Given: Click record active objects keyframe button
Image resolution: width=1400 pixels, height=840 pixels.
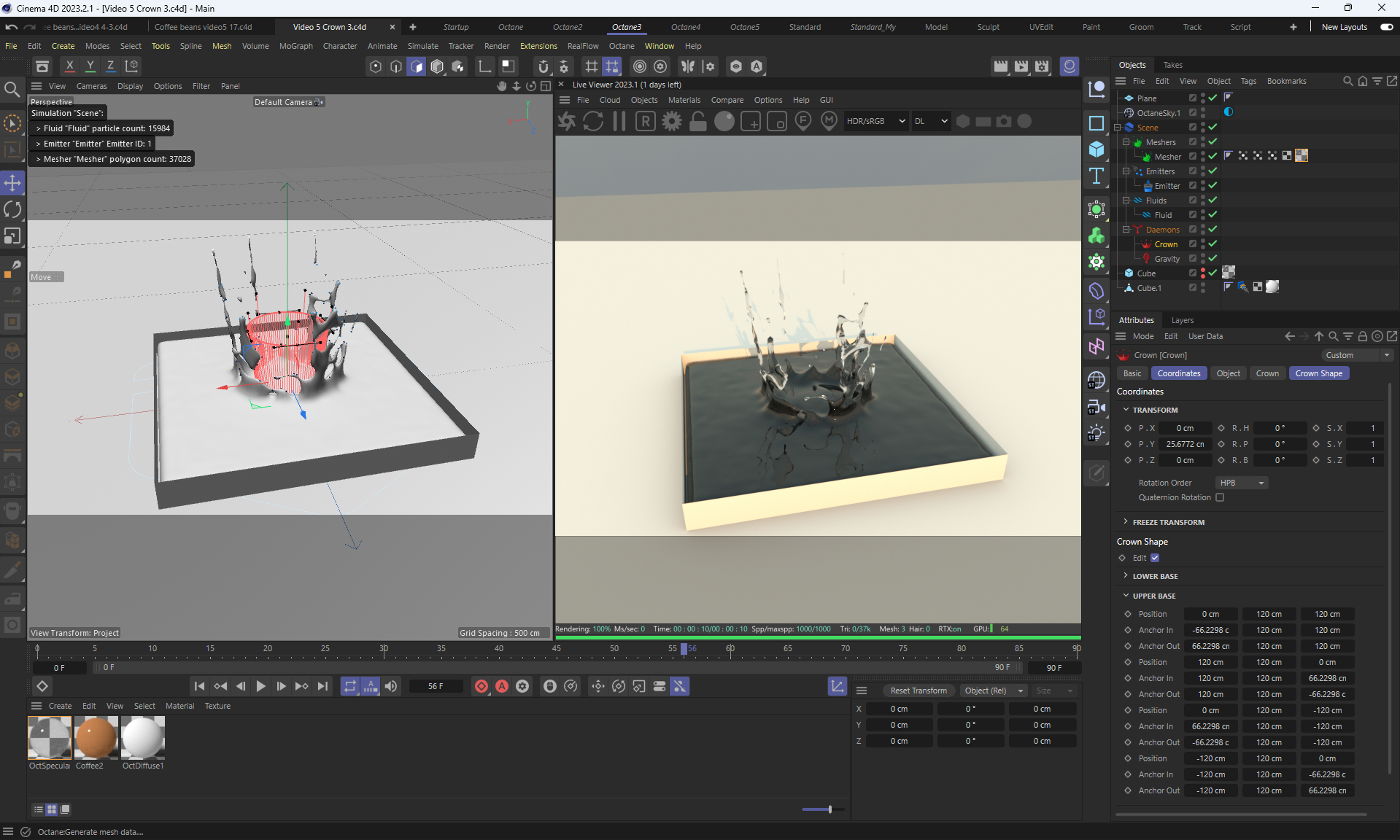Looking at the screenshot, I should point(482,686).
